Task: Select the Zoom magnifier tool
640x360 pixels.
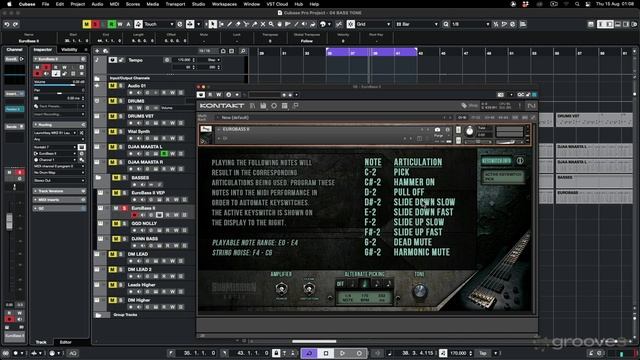Action: pos(271,24)
